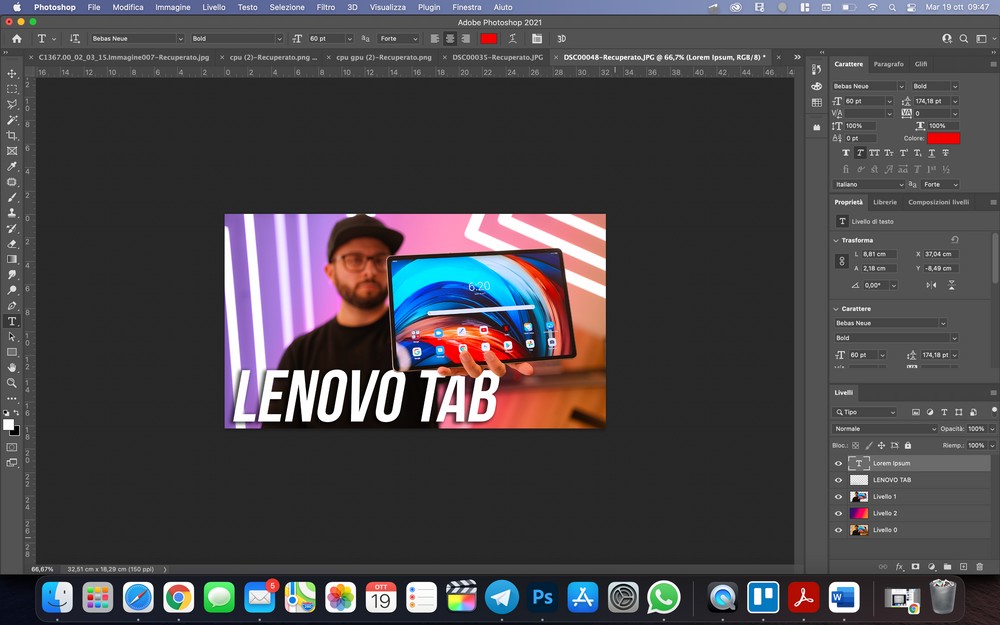Hide the Livello 1 layer

point(838,497)
